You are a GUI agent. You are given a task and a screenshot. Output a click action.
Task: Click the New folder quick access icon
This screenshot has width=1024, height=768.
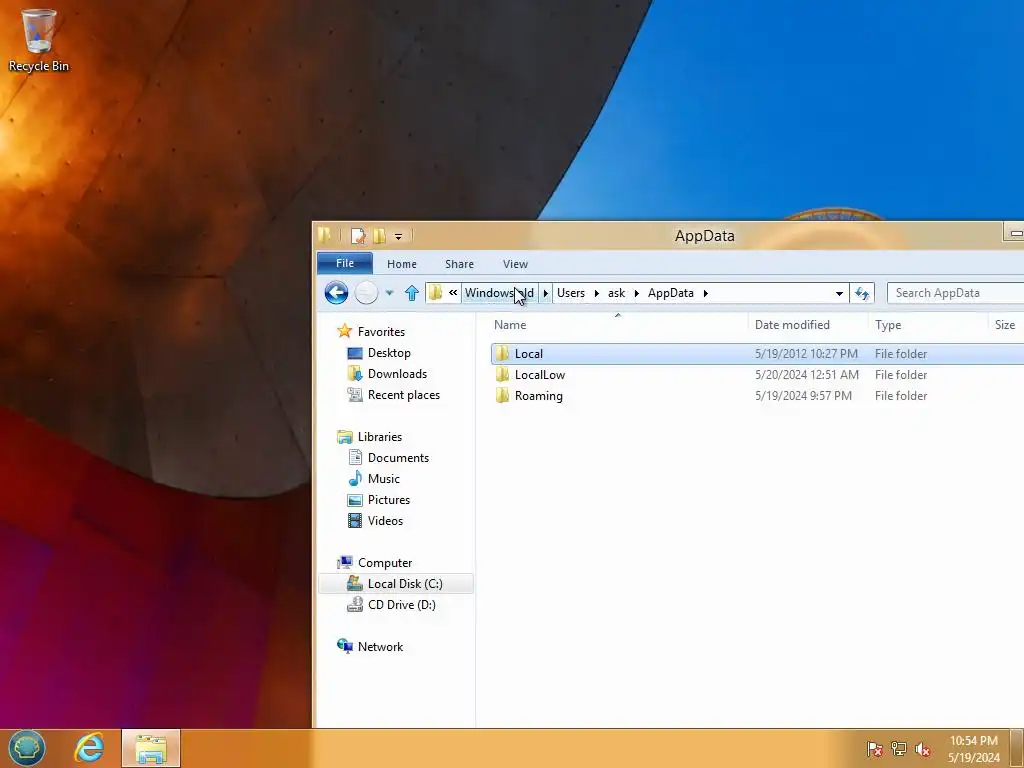(379, 236)
